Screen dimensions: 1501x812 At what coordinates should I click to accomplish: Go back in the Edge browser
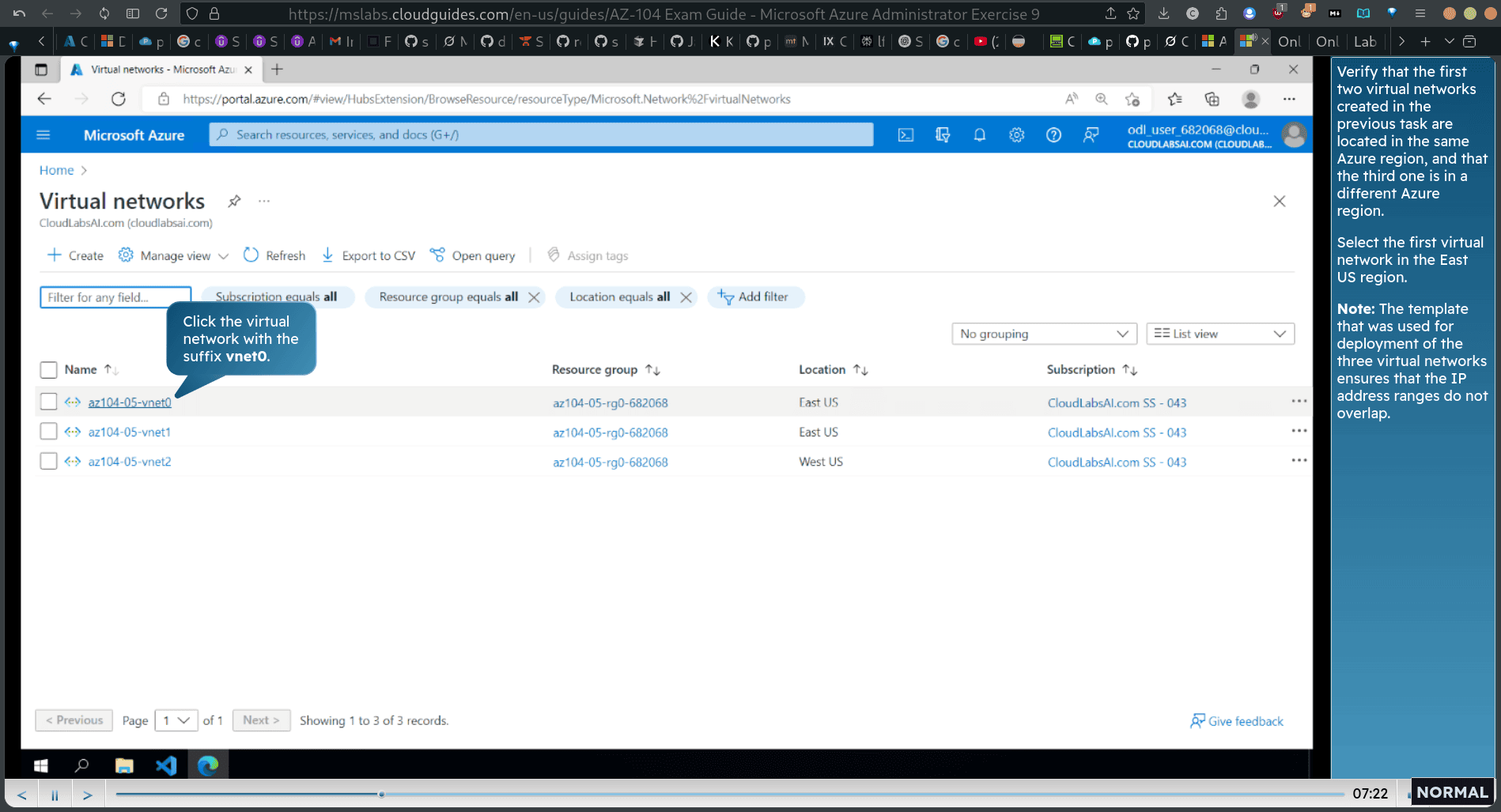point(44,99)
